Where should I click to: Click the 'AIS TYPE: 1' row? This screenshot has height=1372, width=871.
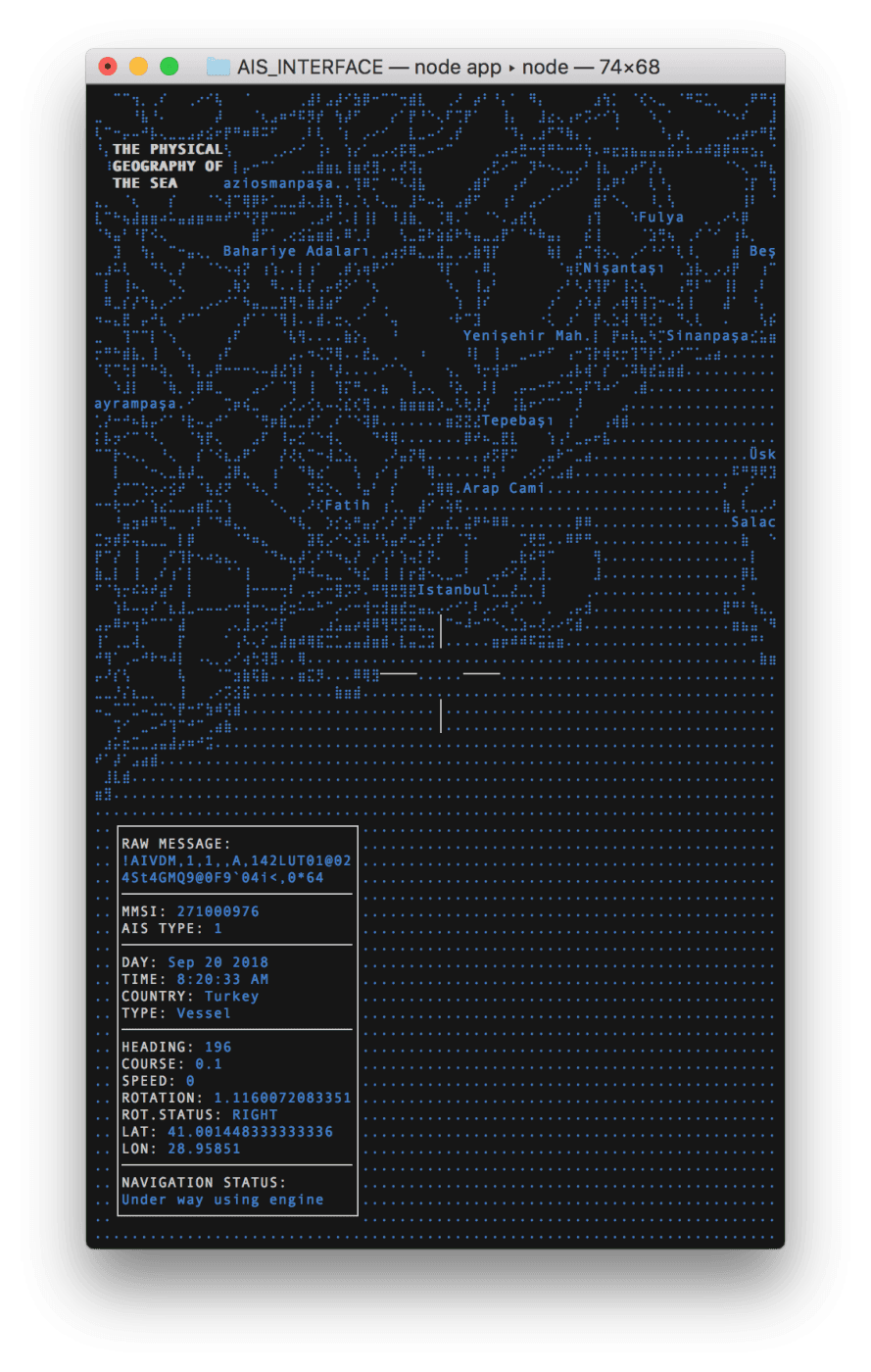pyautogui.click(x=171, y=928)
